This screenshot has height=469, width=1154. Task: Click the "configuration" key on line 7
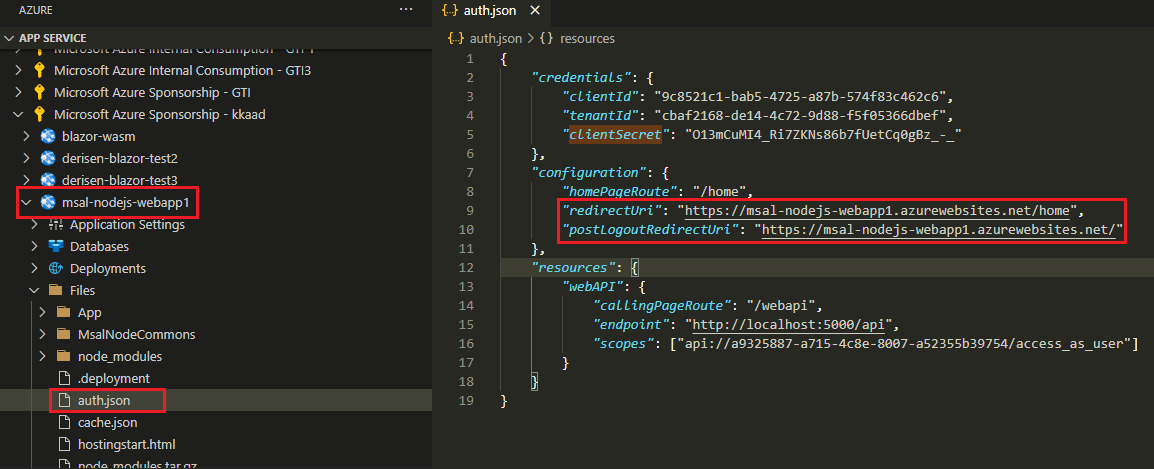(590, 172)
